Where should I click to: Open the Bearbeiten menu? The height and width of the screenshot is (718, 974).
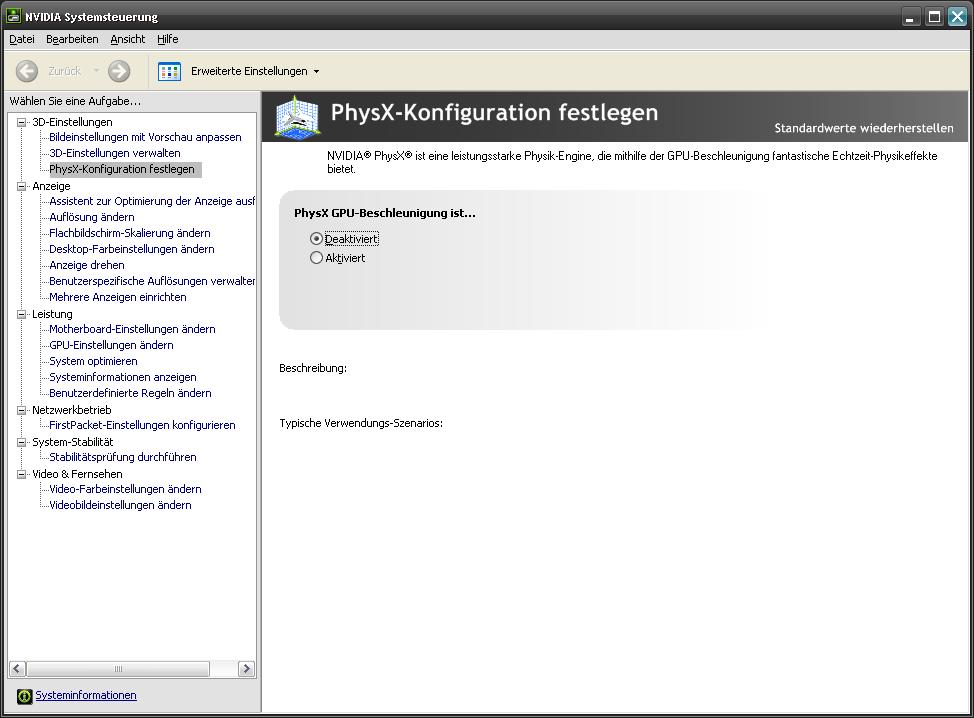click(72, 39)
